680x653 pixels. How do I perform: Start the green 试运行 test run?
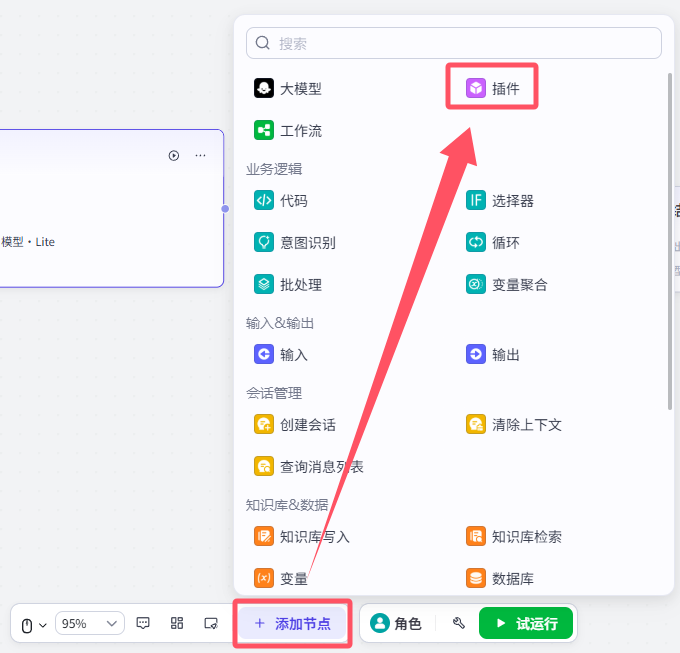526,623
